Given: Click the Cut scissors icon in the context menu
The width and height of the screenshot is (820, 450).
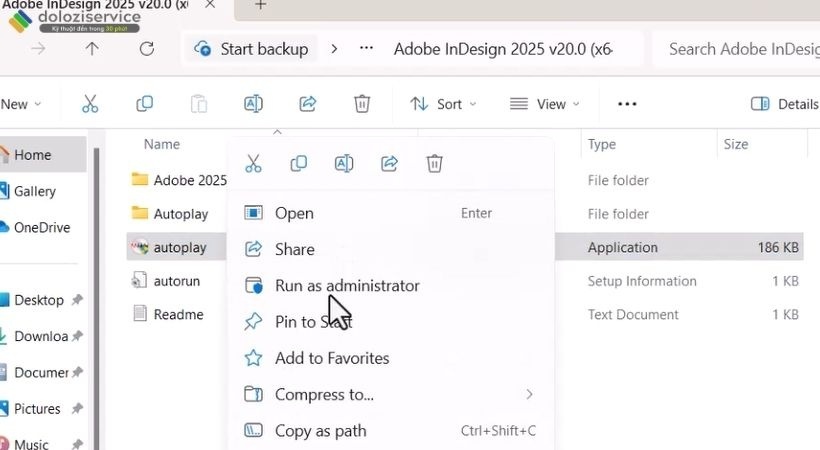Looking at the screenshot, I should pyautogui.click(x=253, y=164).
